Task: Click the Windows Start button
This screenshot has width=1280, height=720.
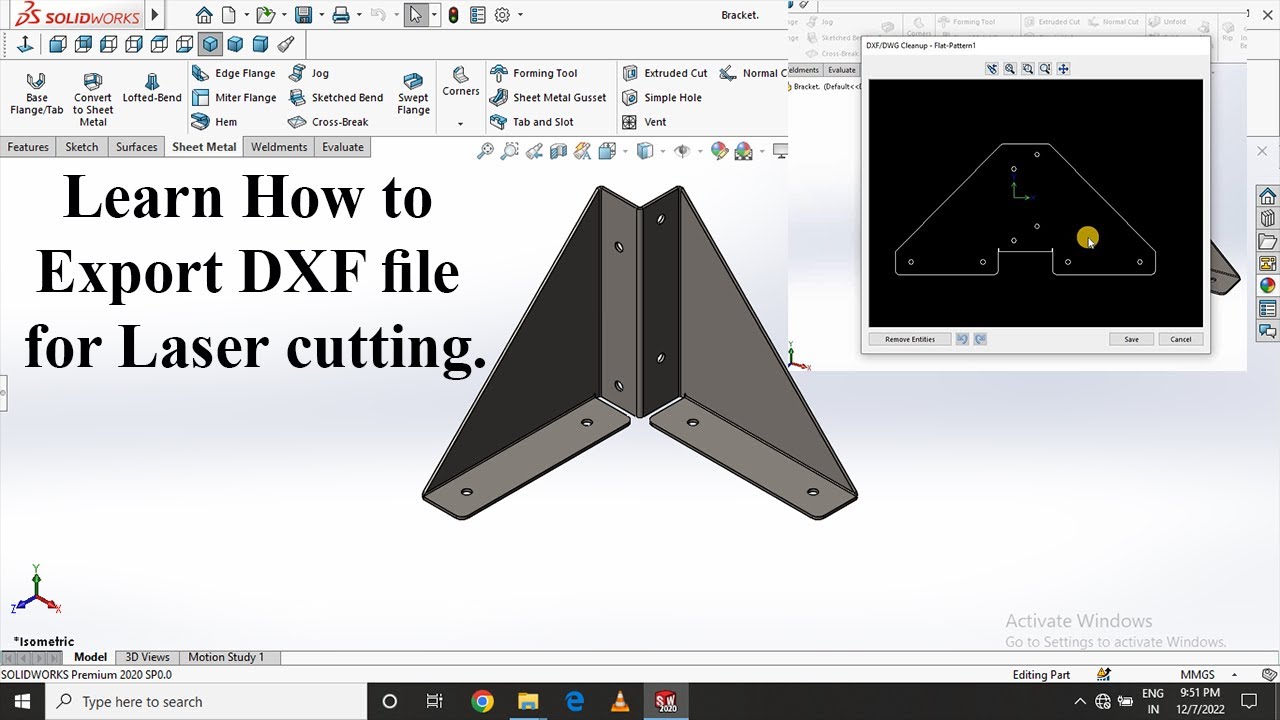Action: tap(22, 701)
